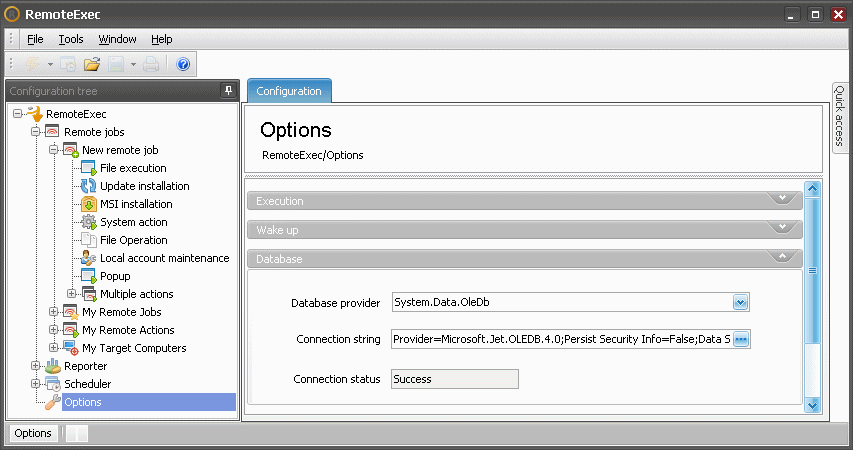The image size is (853, 450).
Task: Expand the My Remote Actions node
Action: (x=53, y=330)
